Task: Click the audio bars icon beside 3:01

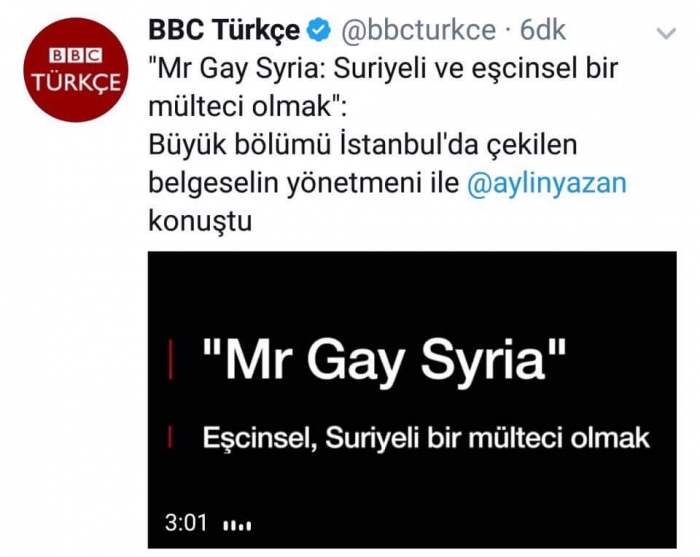Action: pyautogui.click(x=237, y=526)
